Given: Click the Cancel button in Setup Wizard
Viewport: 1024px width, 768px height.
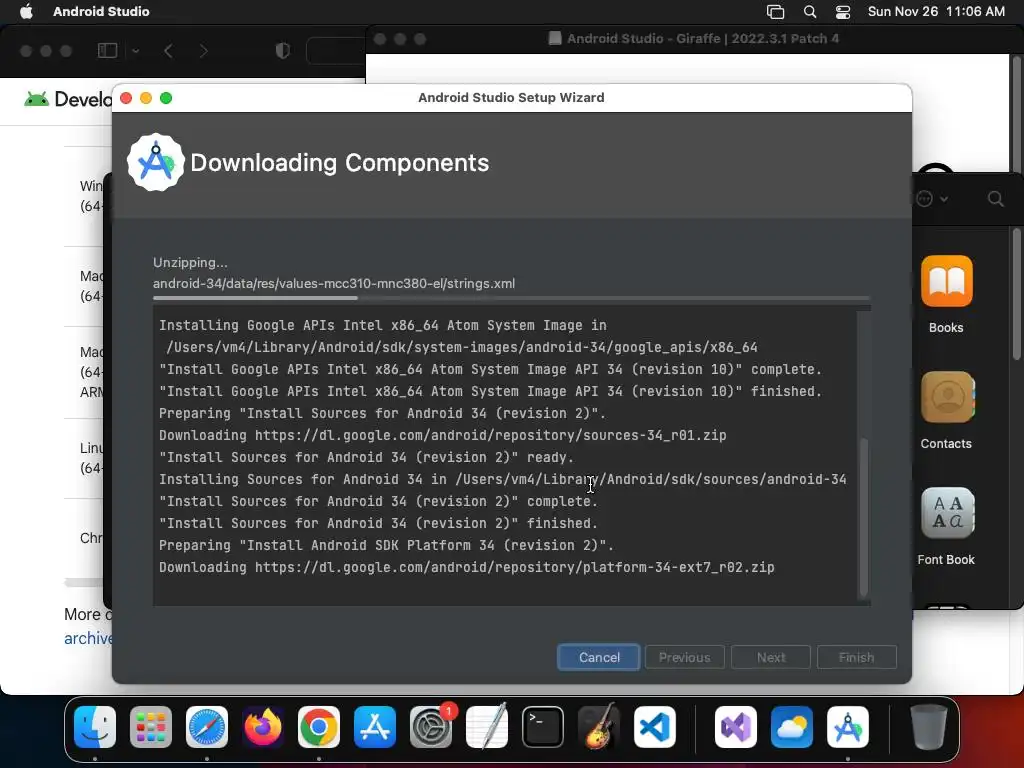Looking at the screenshot, I should (x=598, y=657).
